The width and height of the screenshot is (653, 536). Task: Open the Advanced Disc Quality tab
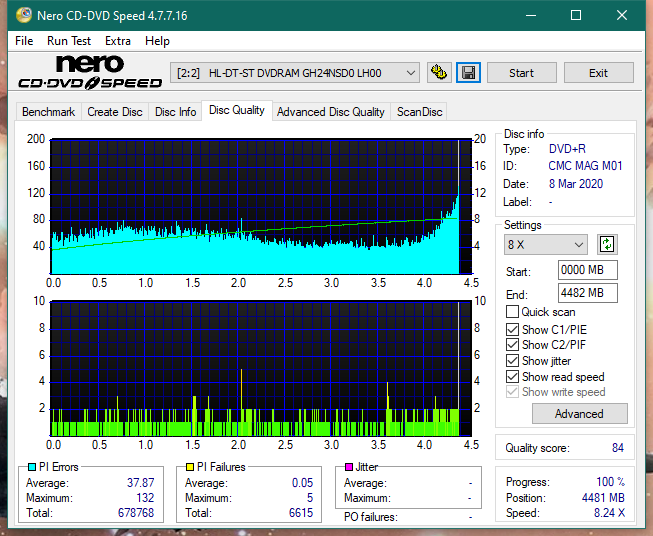coord(331,112)
